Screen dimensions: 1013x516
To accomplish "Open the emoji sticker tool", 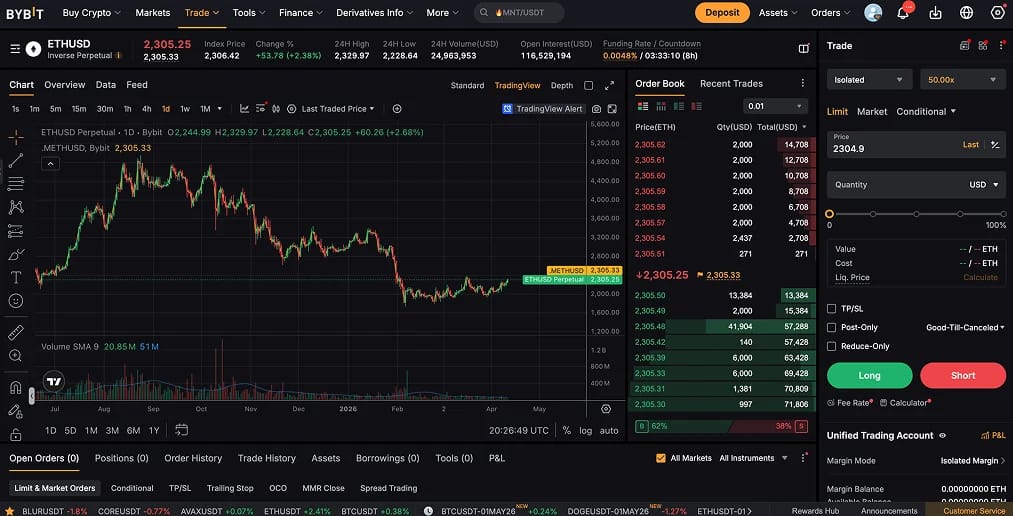I will (16, 301).
